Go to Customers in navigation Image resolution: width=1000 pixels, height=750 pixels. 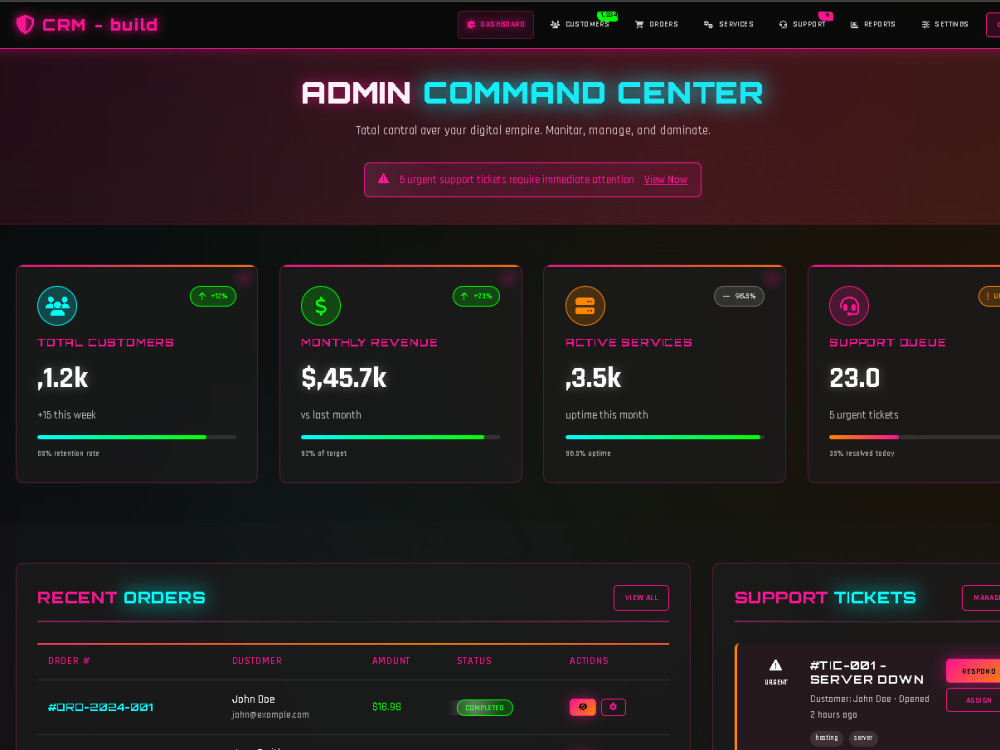click(580, 24)
